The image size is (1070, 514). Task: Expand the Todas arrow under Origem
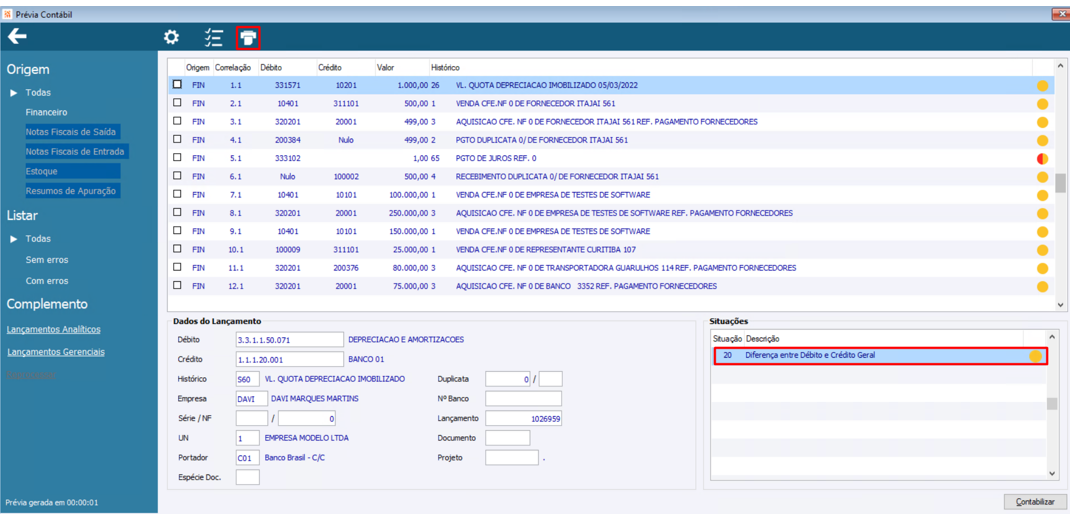pos(14,93)
